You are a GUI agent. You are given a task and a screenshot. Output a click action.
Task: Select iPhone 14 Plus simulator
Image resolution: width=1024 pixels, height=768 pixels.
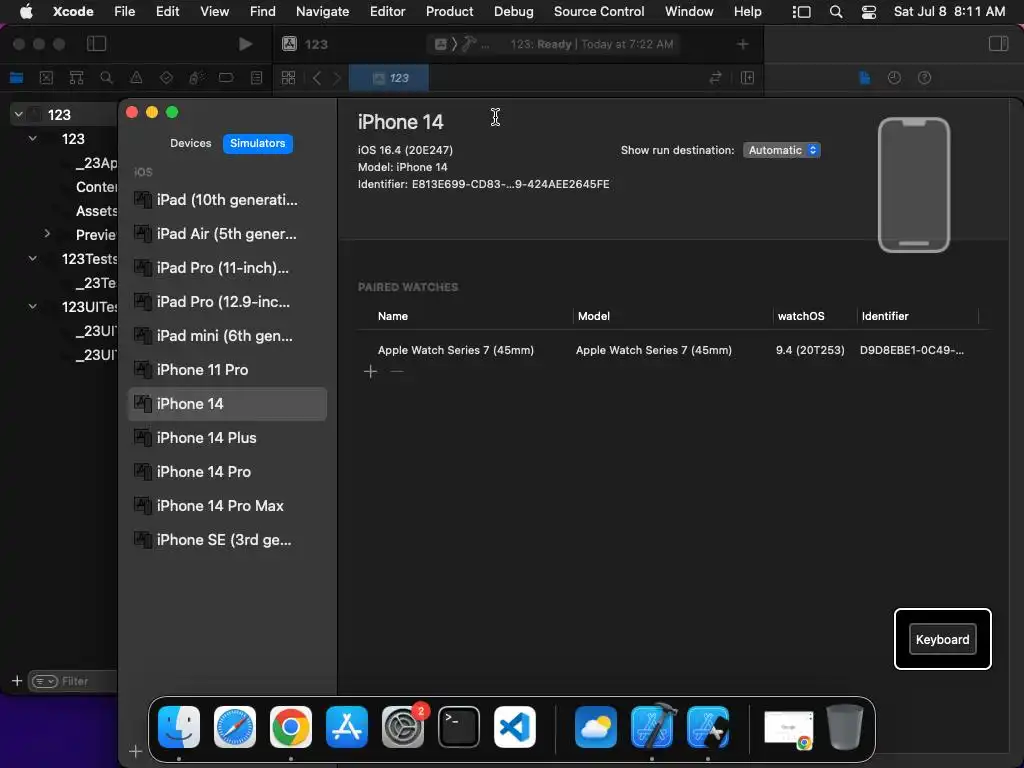(x=227, y=438)
